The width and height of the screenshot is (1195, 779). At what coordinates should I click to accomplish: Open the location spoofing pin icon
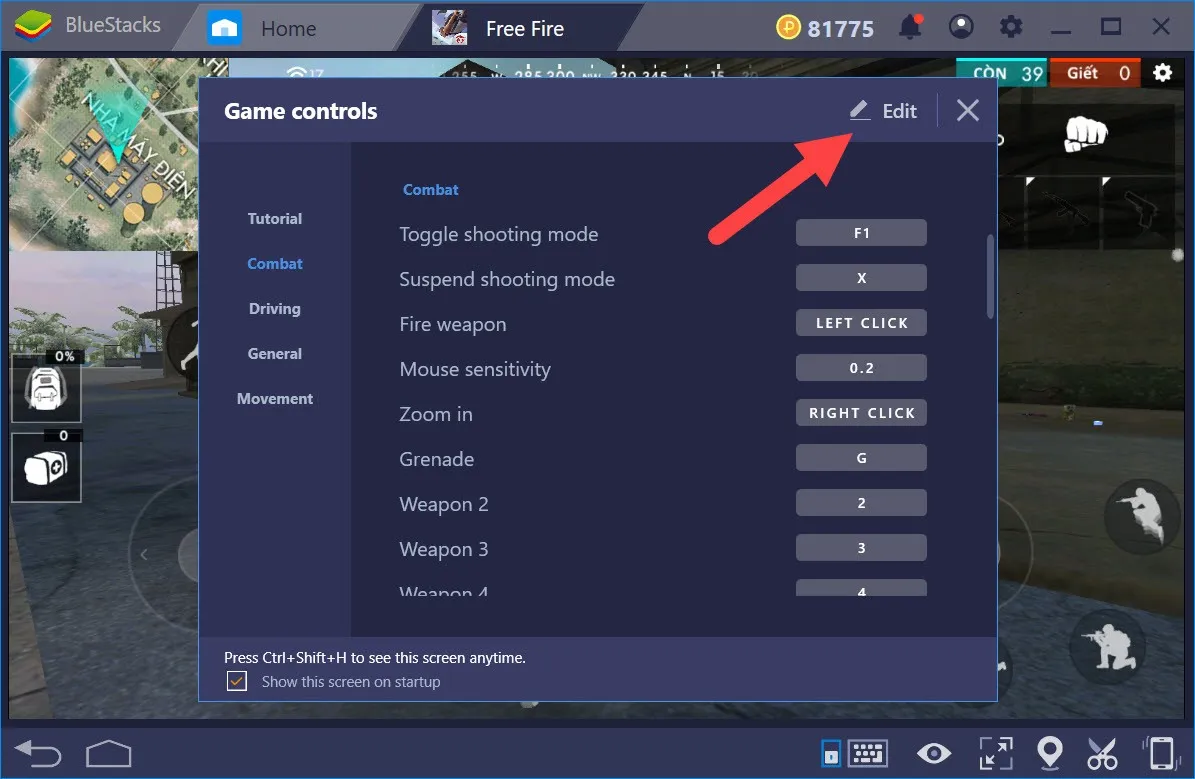coord(1050,752)
